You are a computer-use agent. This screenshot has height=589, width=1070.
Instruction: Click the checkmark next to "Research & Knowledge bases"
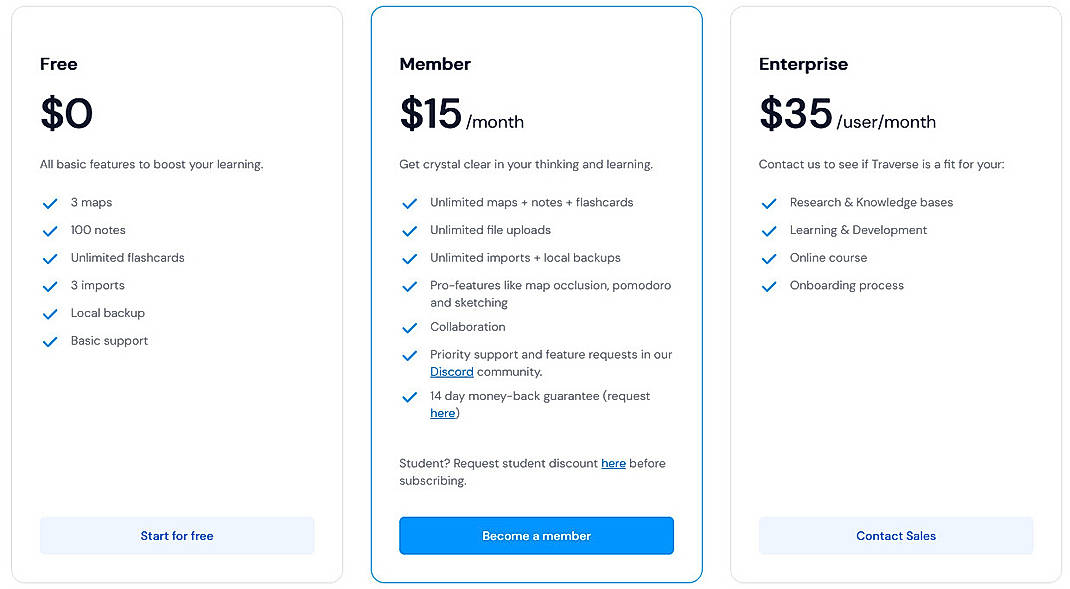768,202
